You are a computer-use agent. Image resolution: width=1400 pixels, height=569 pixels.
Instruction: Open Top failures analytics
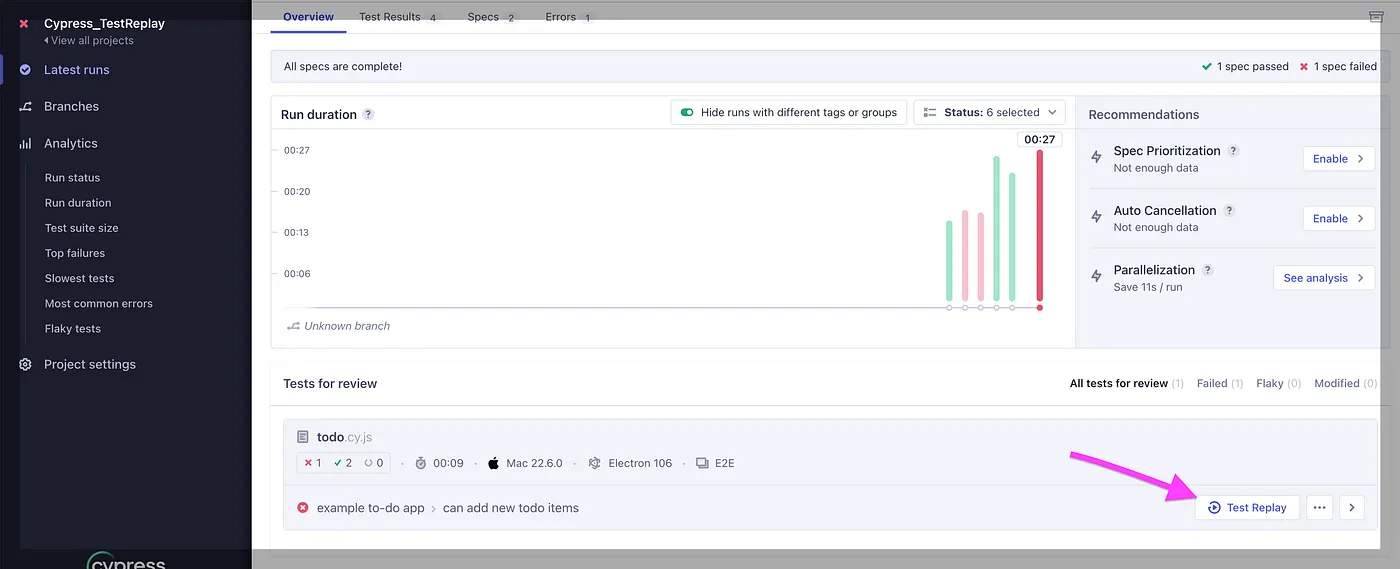click(x=75, y=253)
